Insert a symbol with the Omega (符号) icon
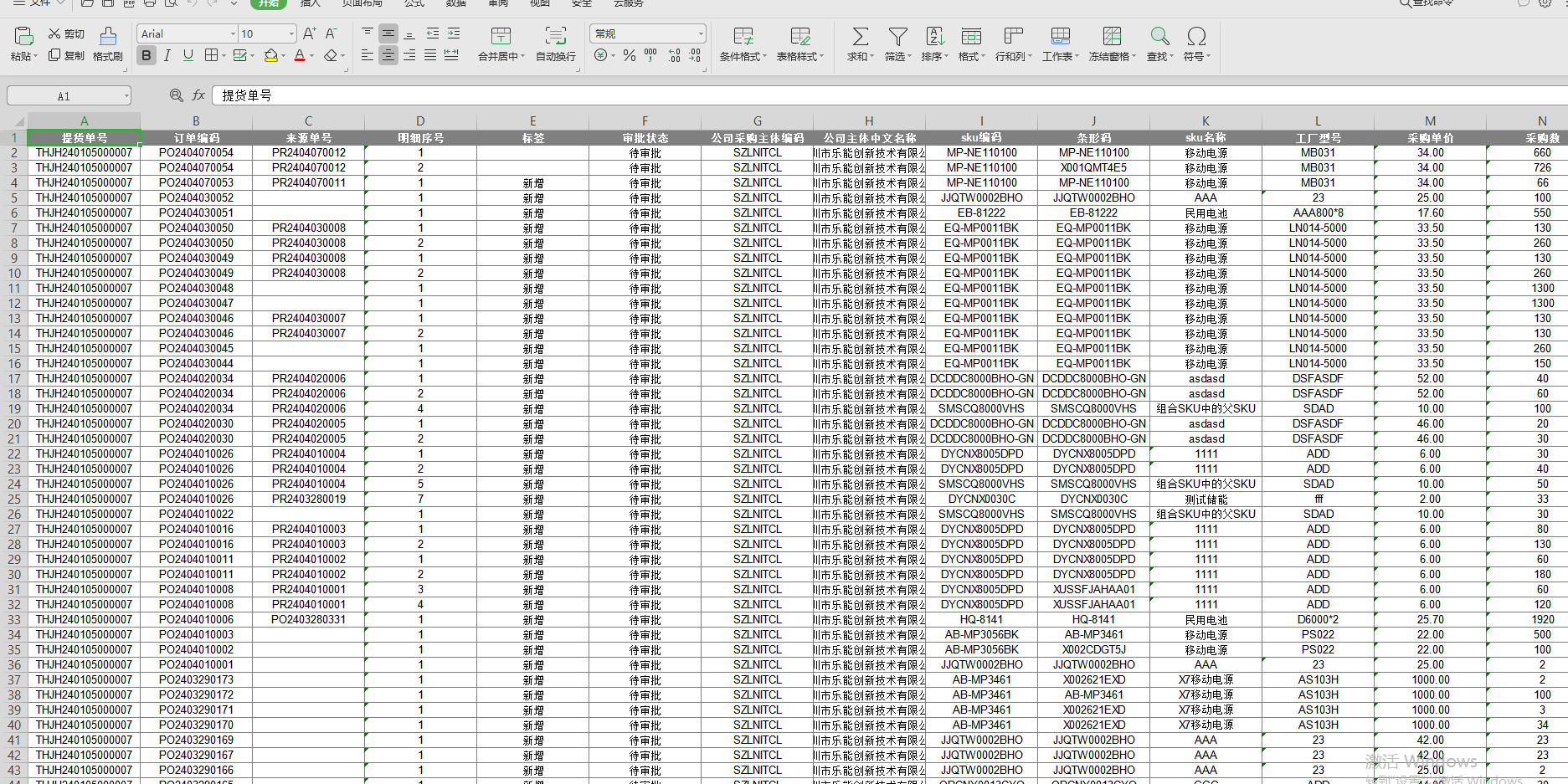This screenshot has height=784, width=1568. pos(1196,36)
